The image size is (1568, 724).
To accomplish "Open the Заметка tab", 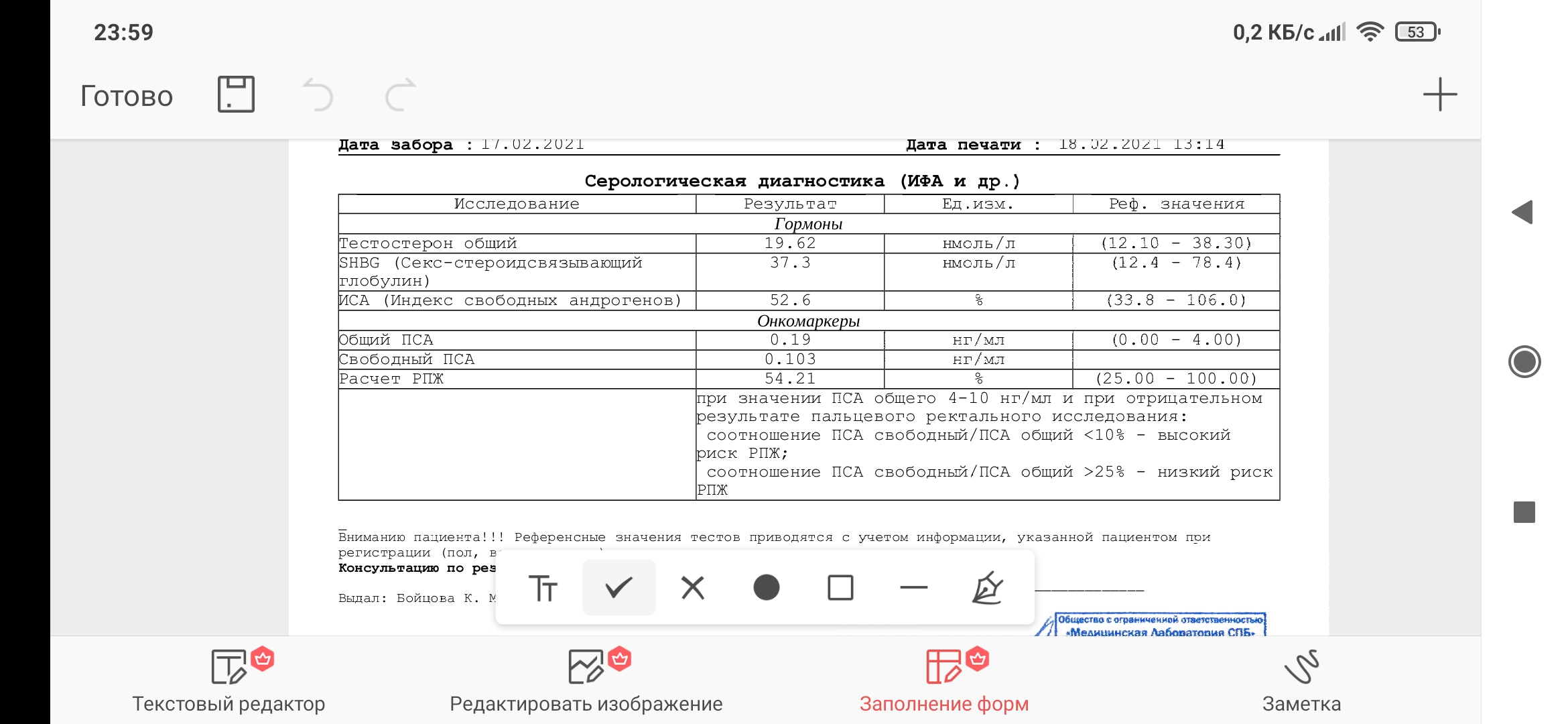I will tap(1301, 680).
